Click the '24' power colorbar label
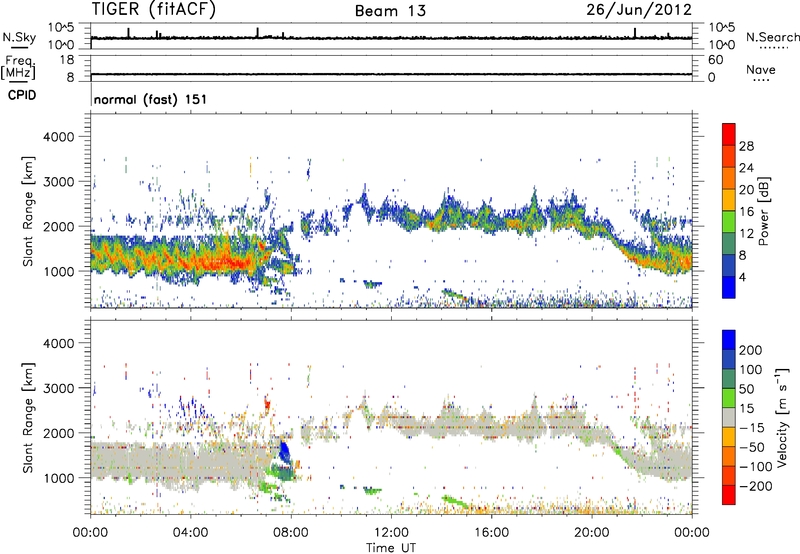 (746, 168)
